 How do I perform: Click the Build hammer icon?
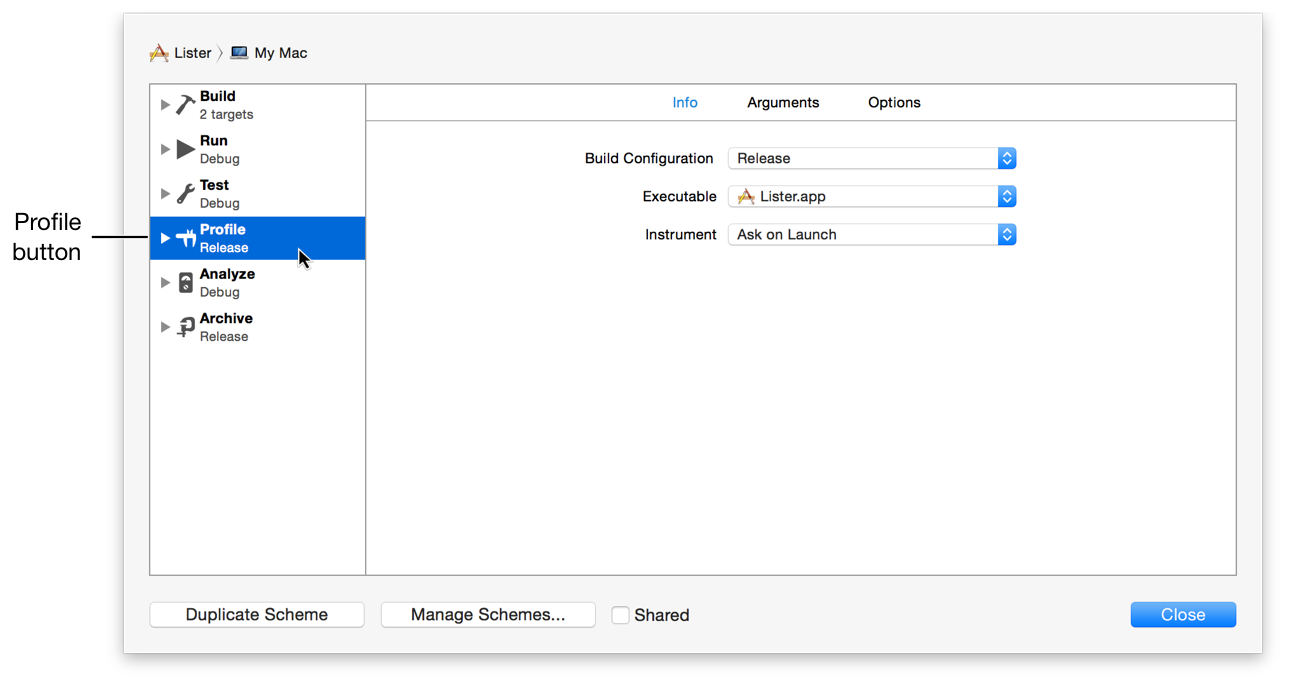[185, 105]
